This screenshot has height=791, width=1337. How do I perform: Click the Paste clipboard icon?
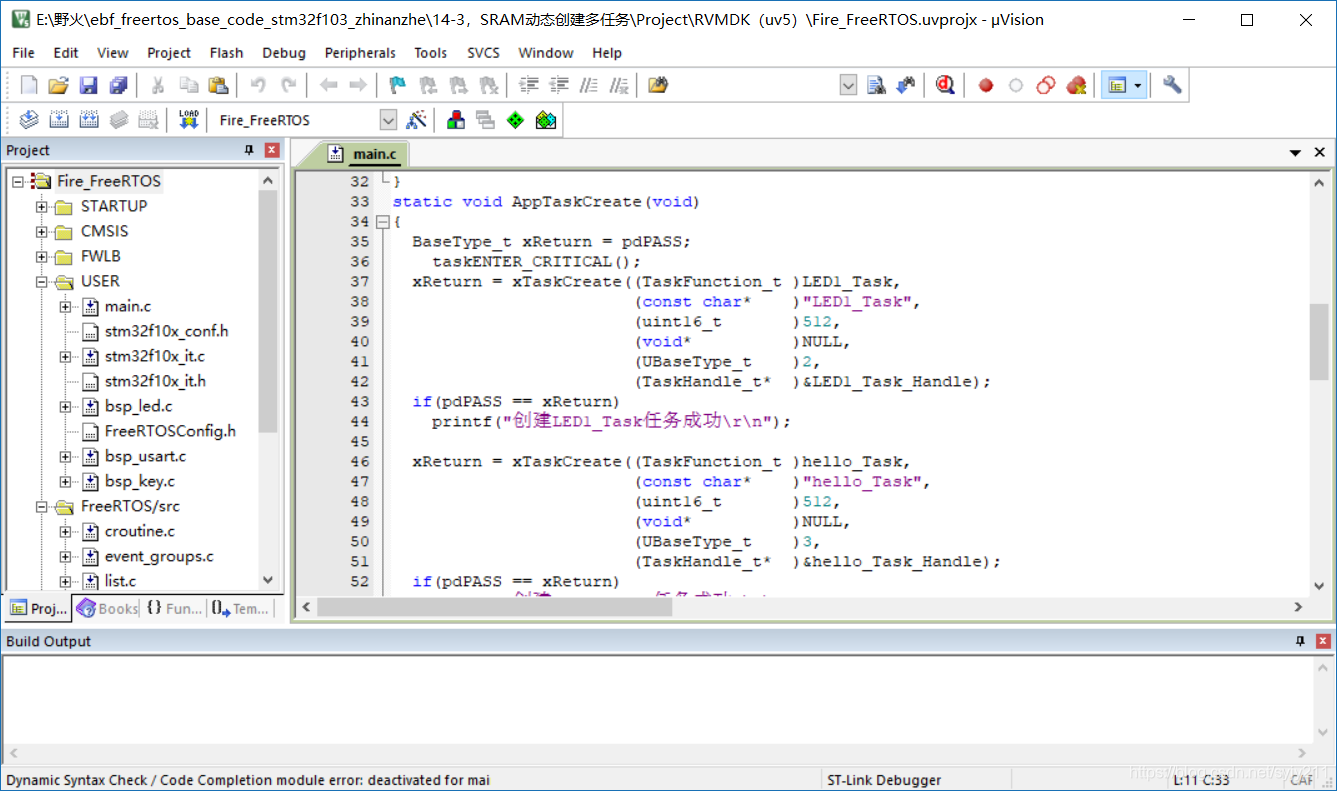(218, 86)
